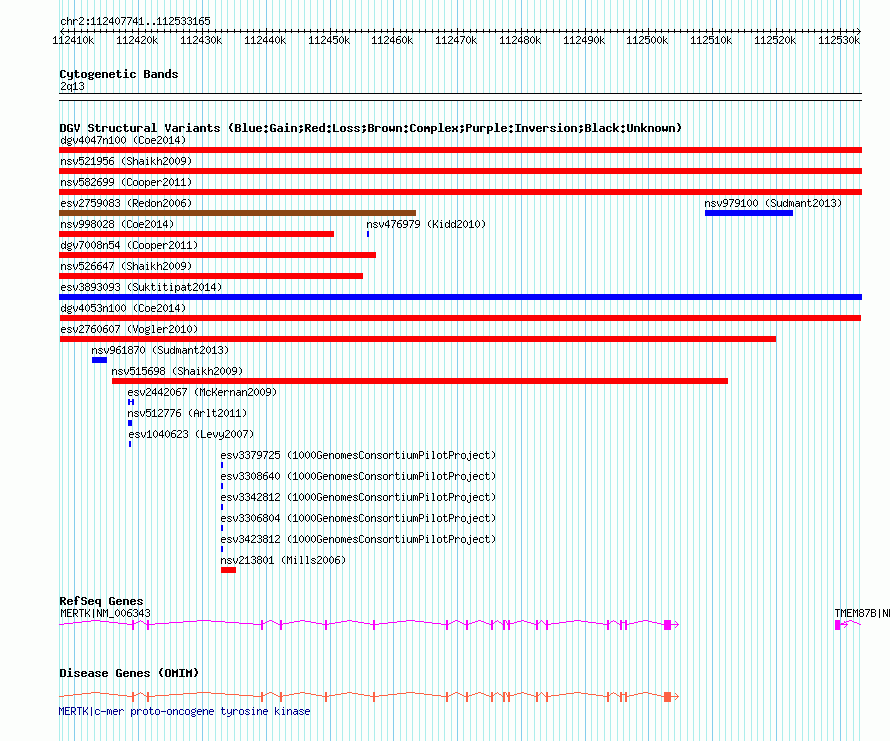Select the nsv526647 (Shaikh2009) variant label
Screen dimensions: 890x741
126,266
